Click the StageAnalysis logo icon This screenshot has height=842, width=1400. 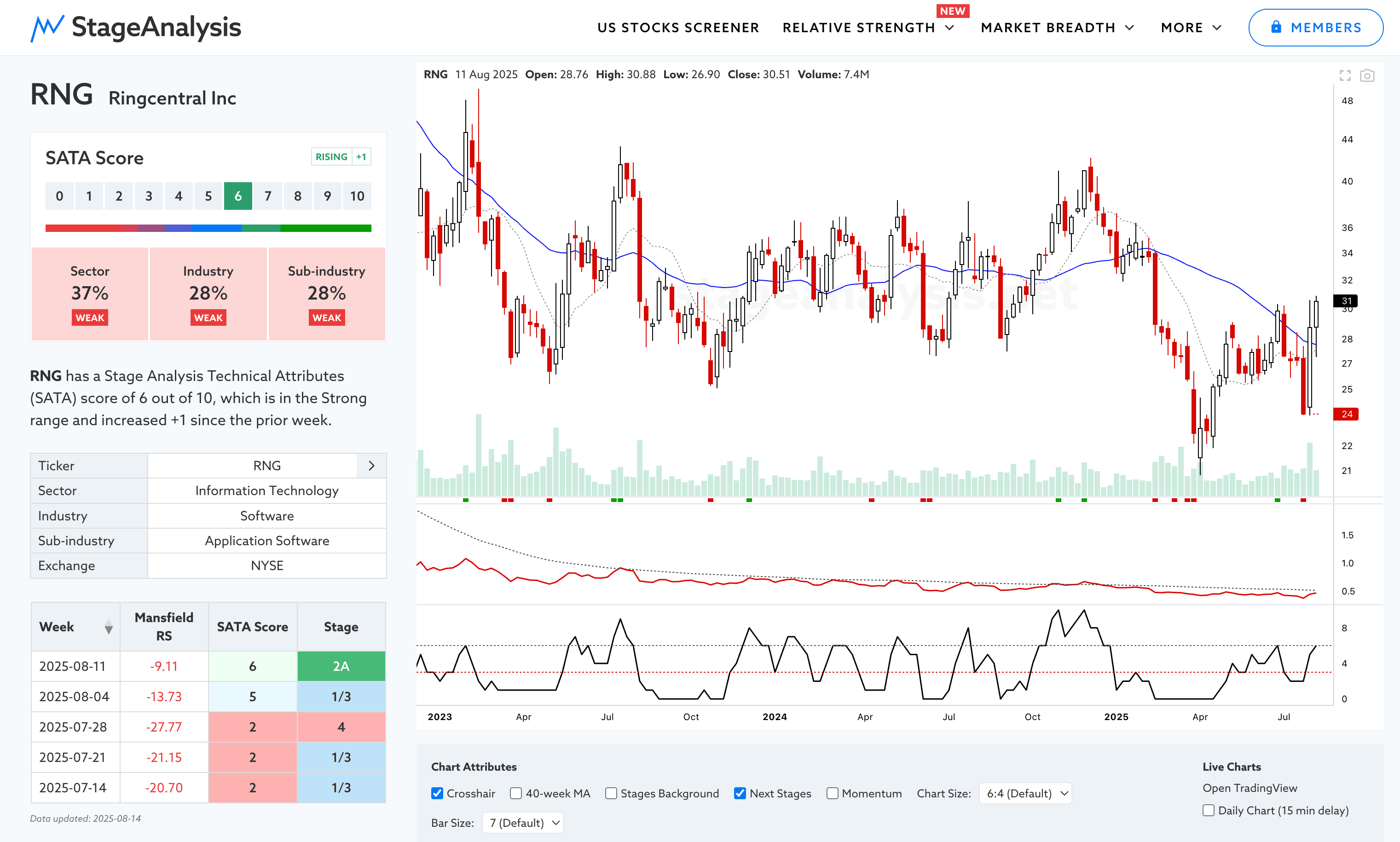46,28
